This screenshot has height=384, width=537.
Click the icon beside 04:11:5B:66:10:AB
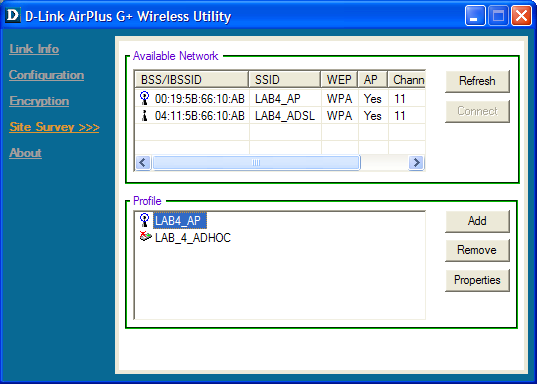145,116
